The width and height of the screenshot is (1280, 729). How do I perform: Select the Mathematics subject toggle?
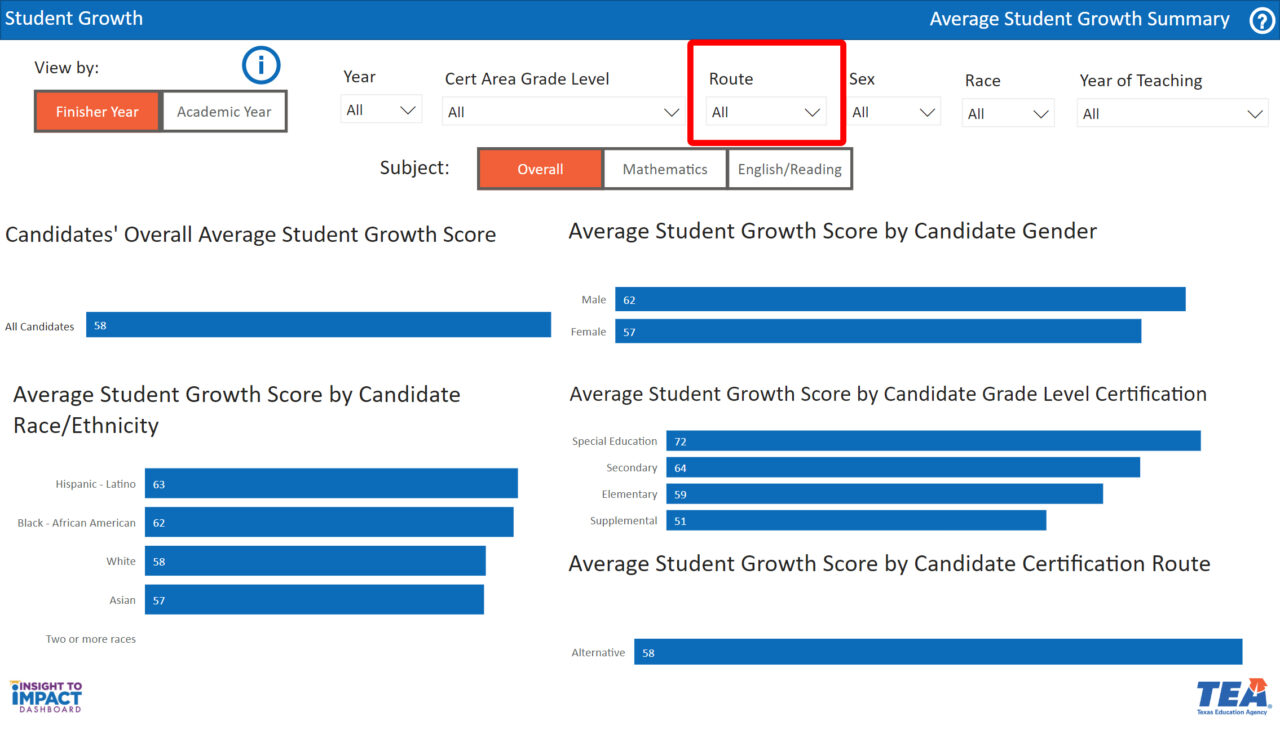[x=664, y=168]
